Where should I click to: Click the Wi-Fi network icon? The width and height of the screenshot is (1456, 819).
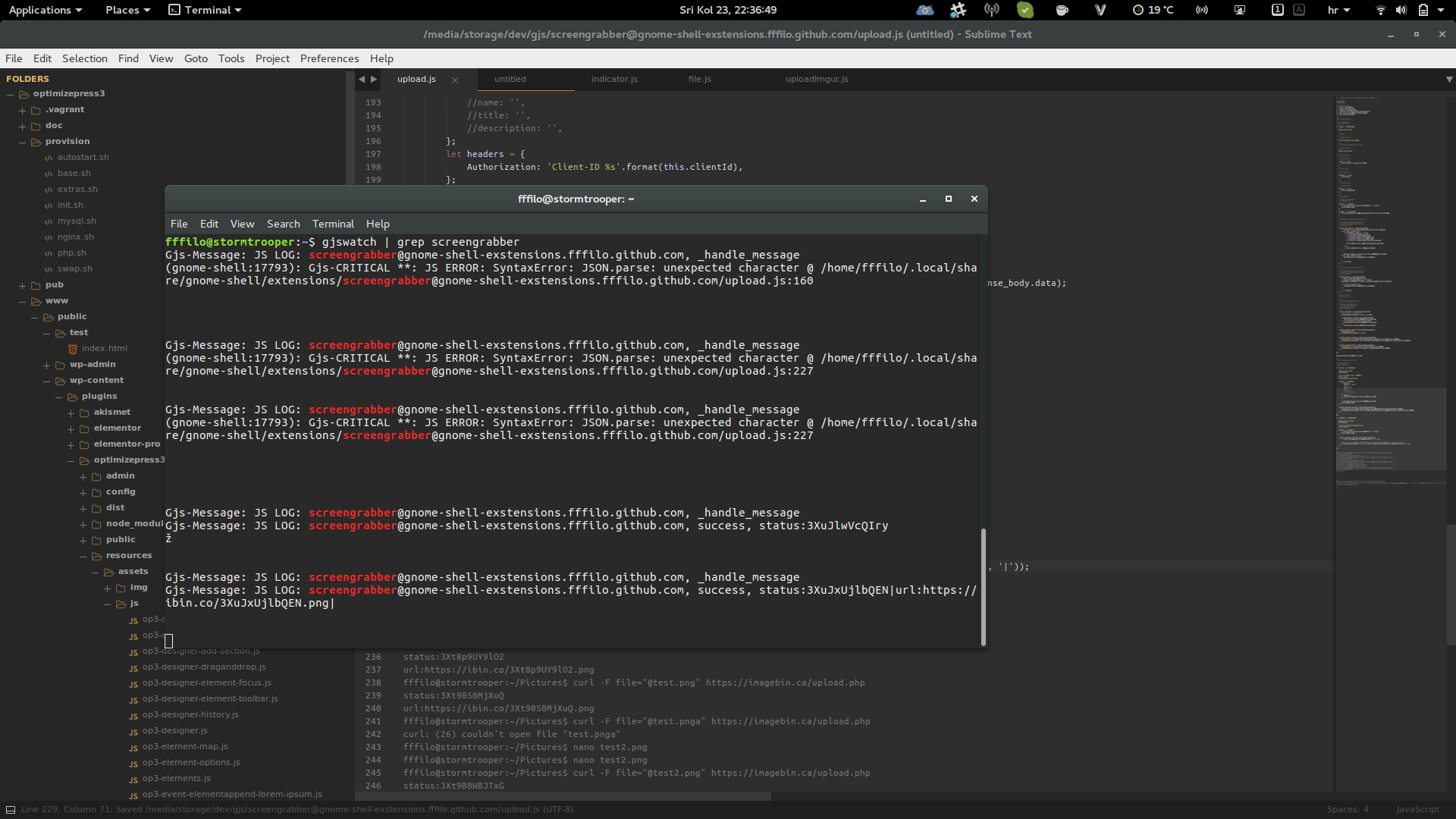pyautogui.click(x=1381, y=10)
